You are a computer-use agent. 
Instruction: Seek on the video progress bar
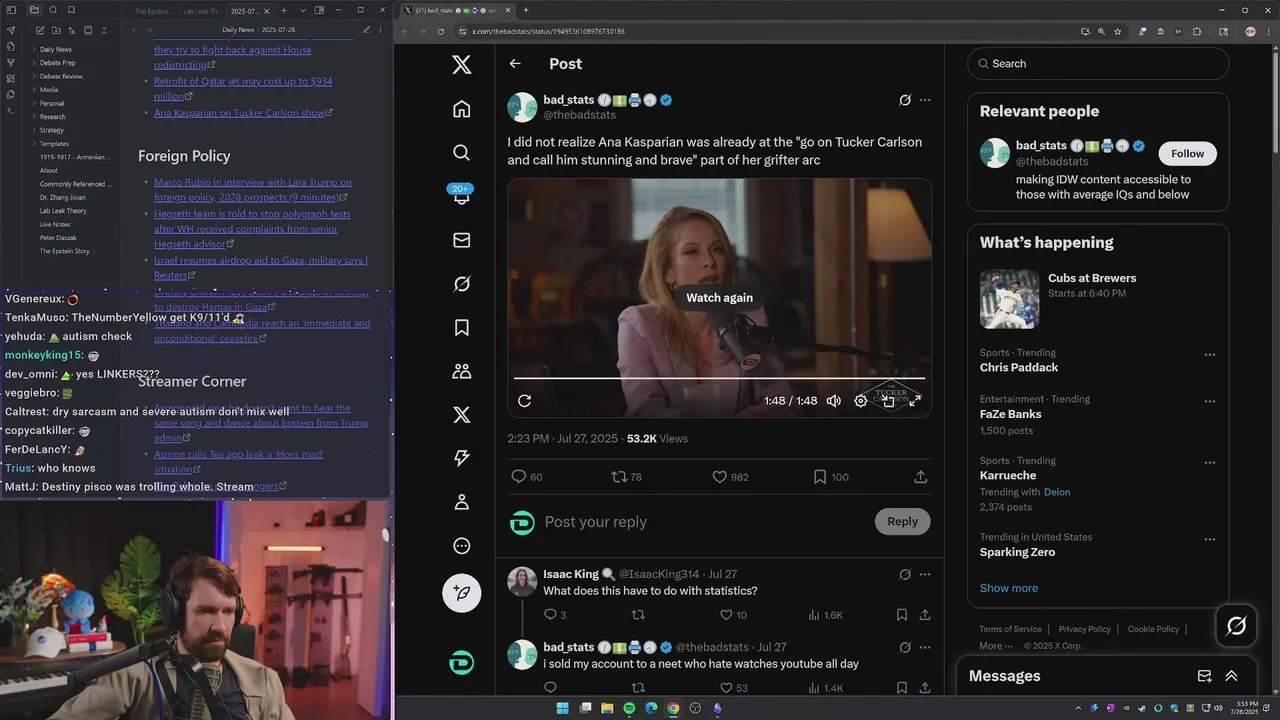(x=719, y=378)
